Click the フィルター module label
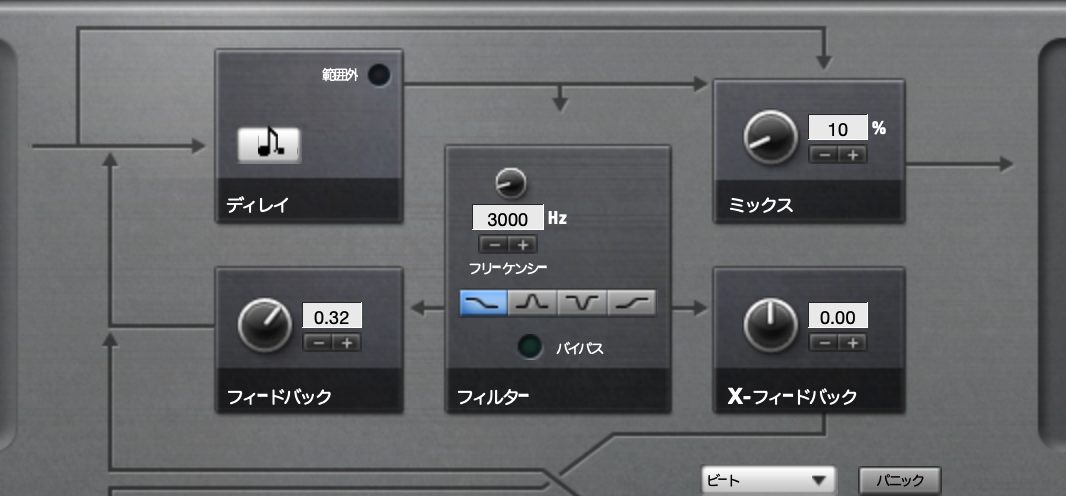 tap(493, 396)
